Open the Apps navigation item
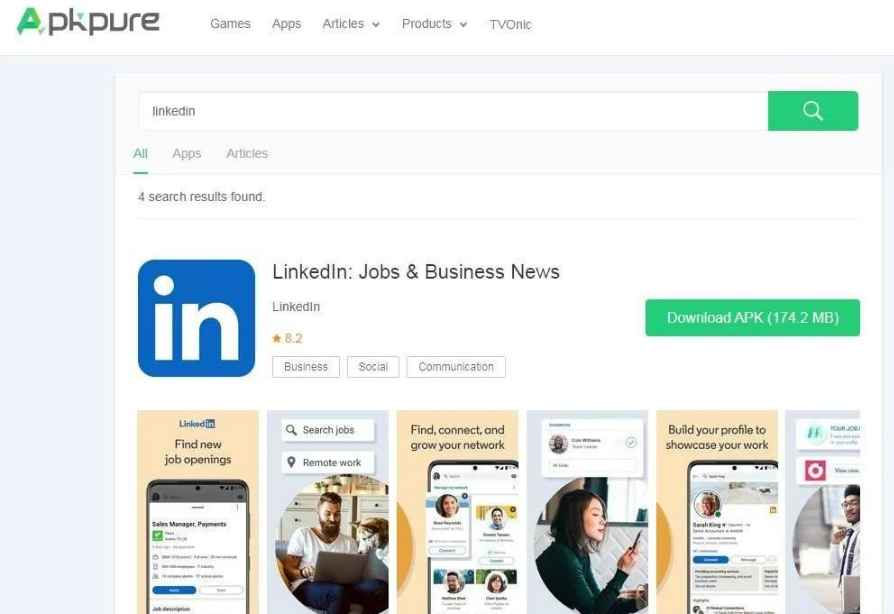The image size is (894, 614). point(286,24)
